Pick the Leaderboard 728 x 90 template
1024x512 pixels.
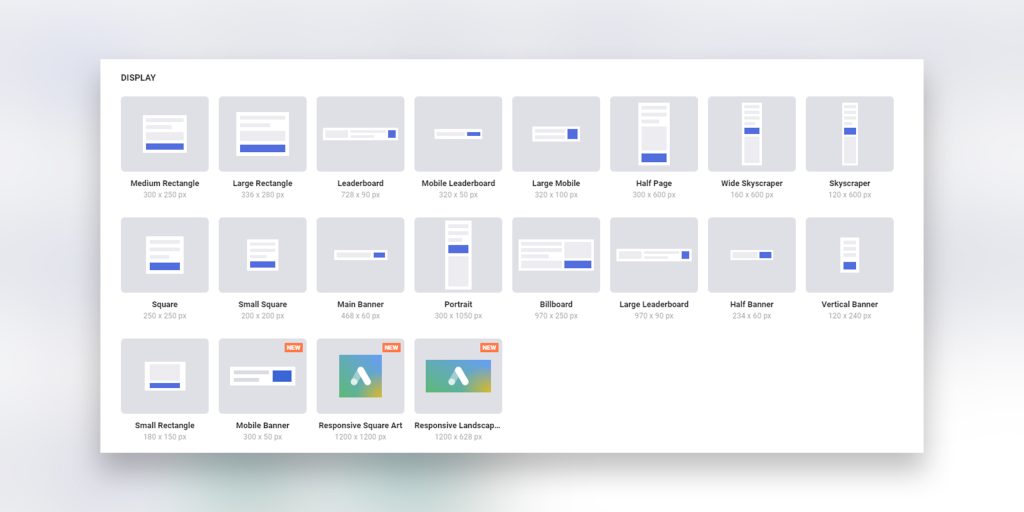click(x=360, y=134)
